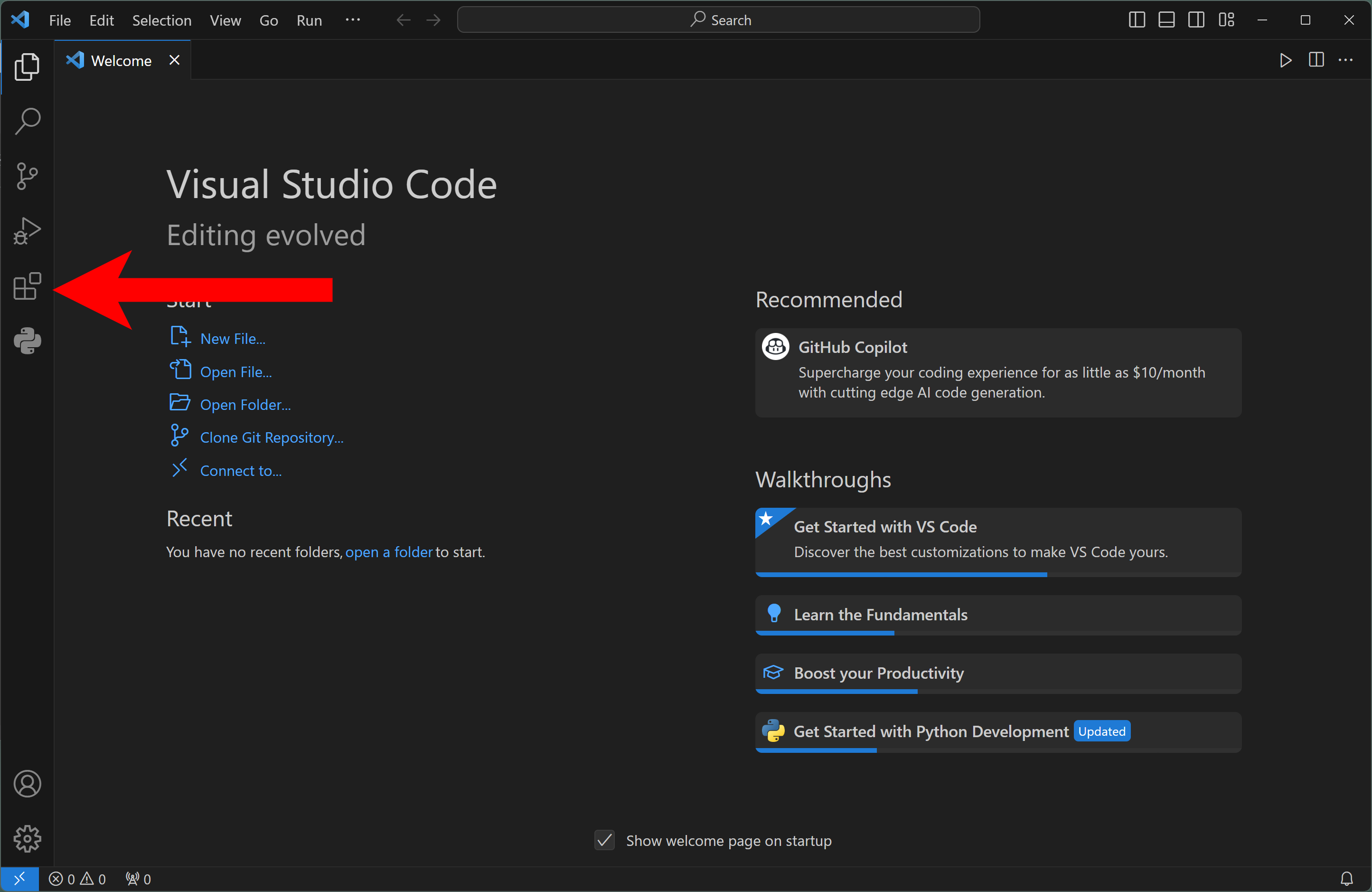The height and width of the screenshot is (892, 1372).
Task: Open Boost your Productivity walkthrough
Action: [x=998, y=674]
